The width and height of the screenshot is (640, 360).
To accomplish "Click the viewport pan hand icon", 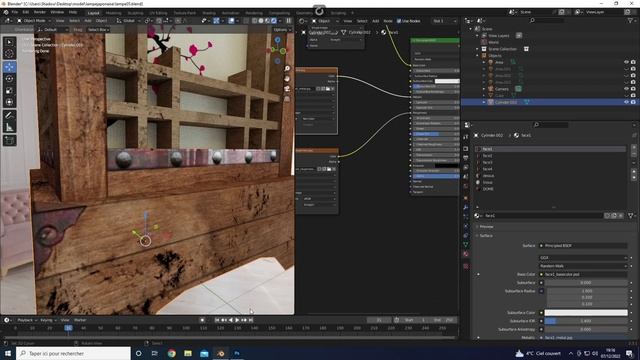I will click(287, 79).
